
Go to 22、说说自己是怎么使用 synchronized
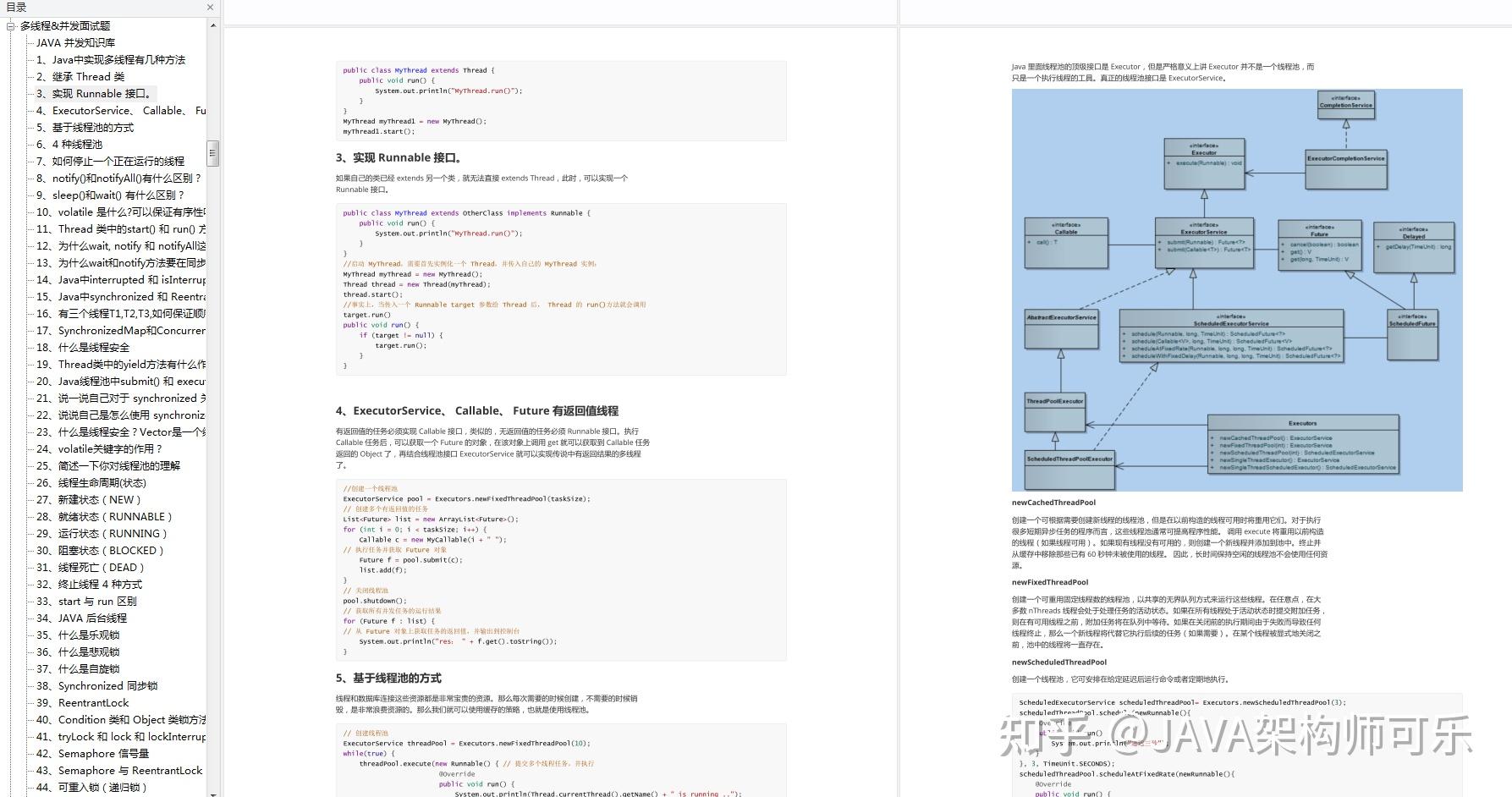[120, 415]
